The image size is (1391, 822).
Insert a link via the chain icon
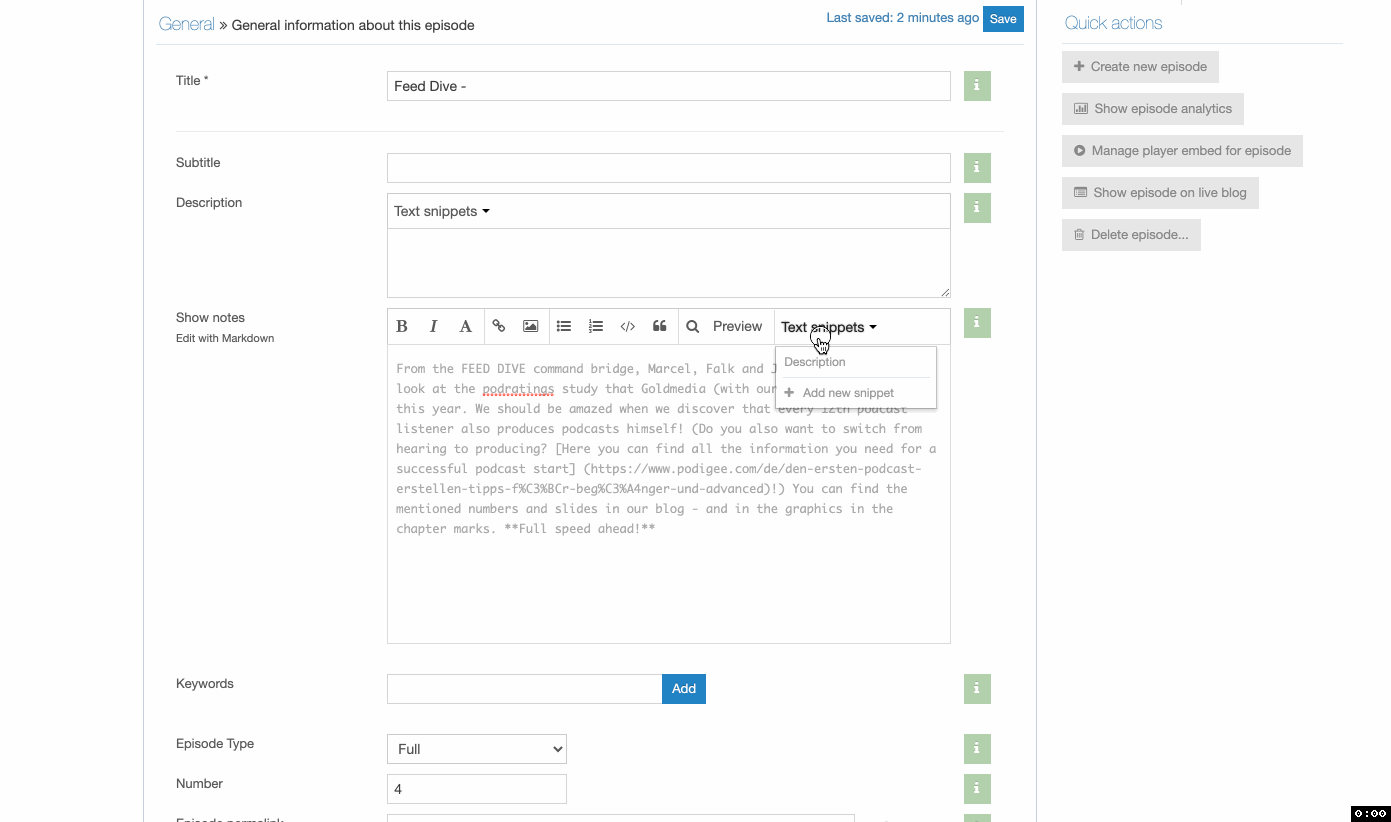tap(499, 326)
